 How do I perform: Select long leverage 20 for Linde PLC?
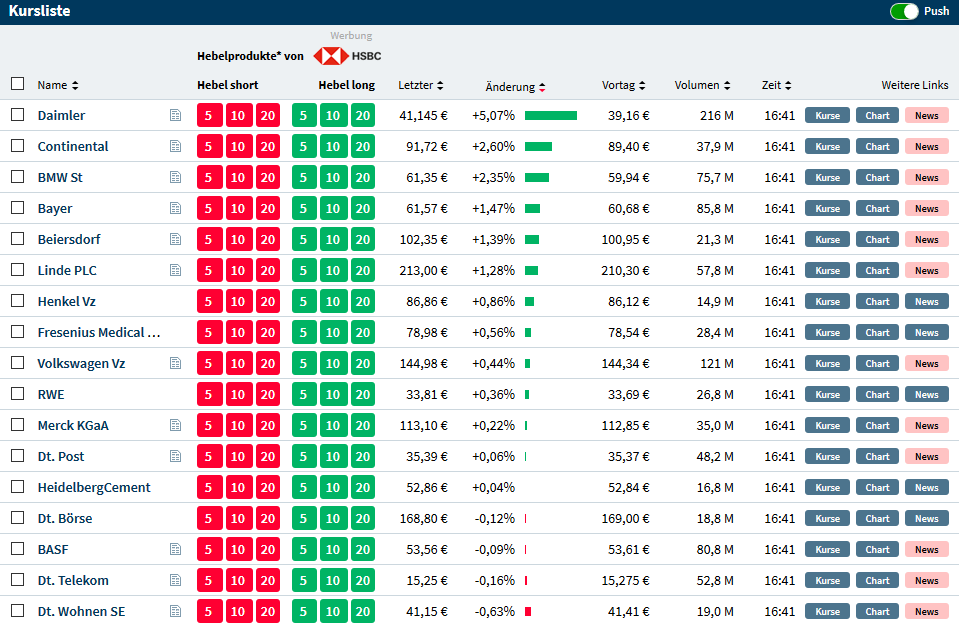pos(363,270)
